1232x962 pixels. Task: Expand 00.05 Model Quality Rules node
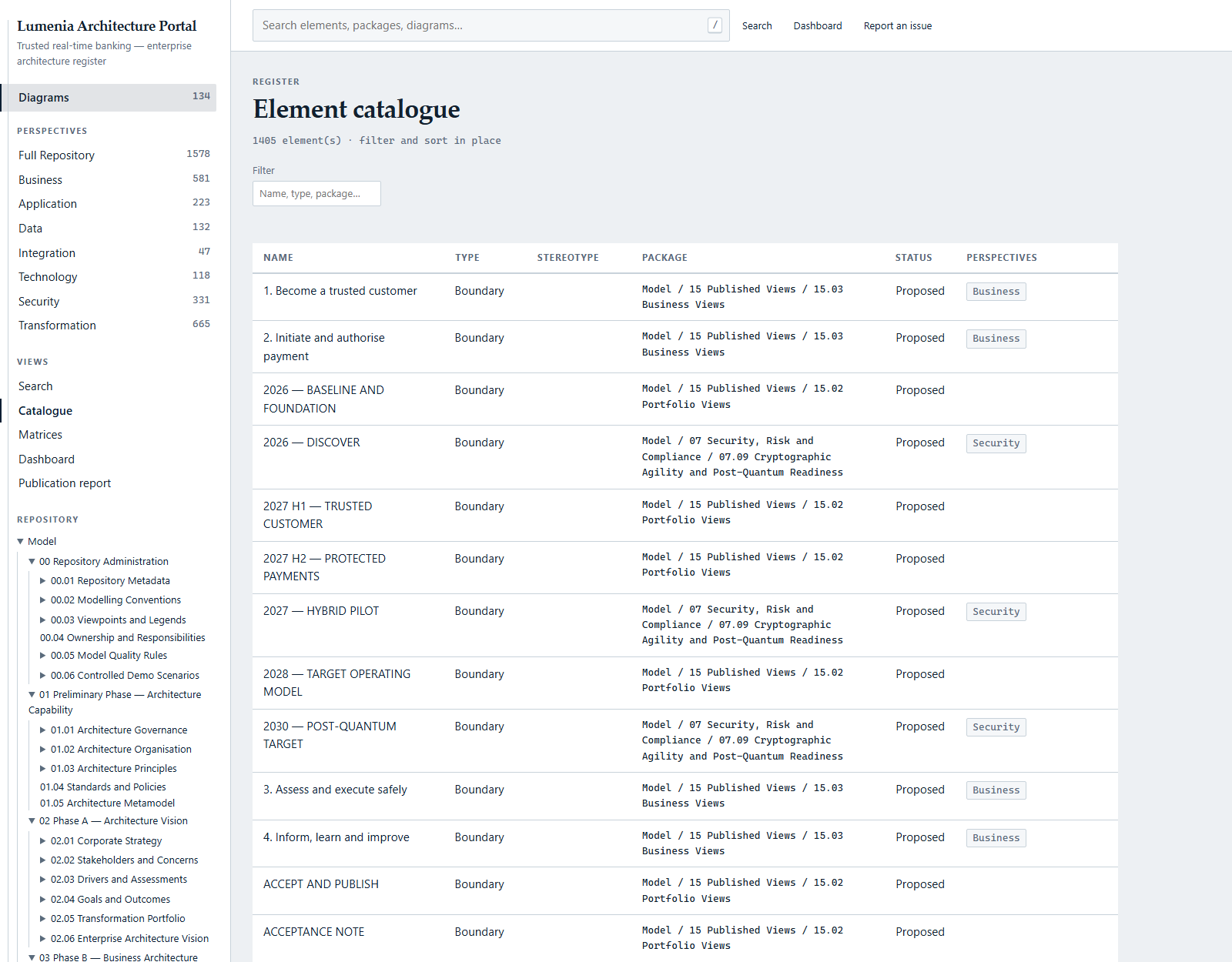click(43, 656)
